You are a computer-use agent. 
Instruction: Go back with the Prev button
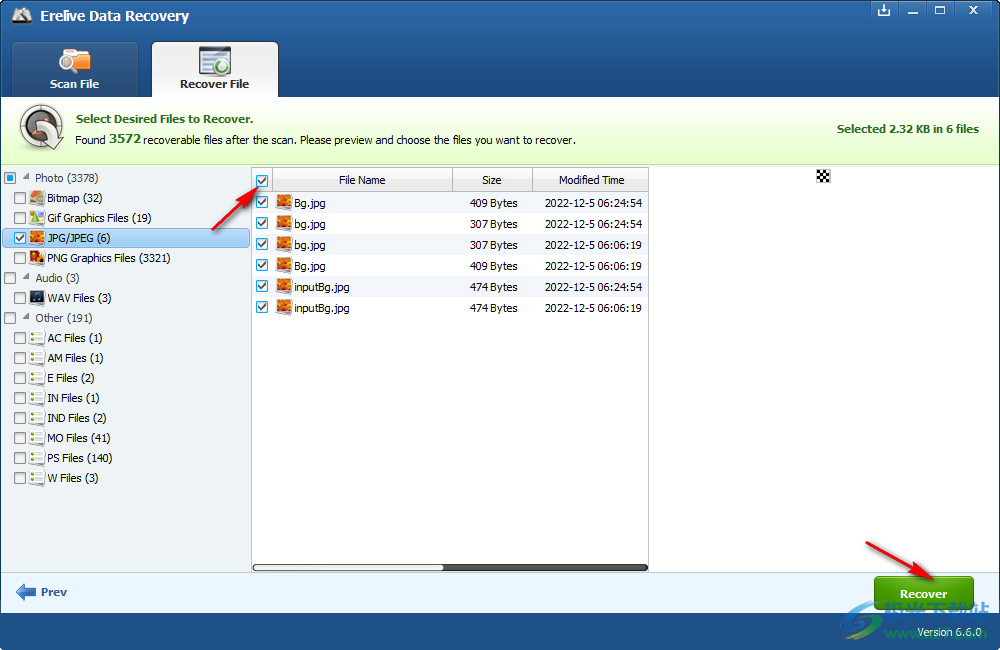point(41,592)
